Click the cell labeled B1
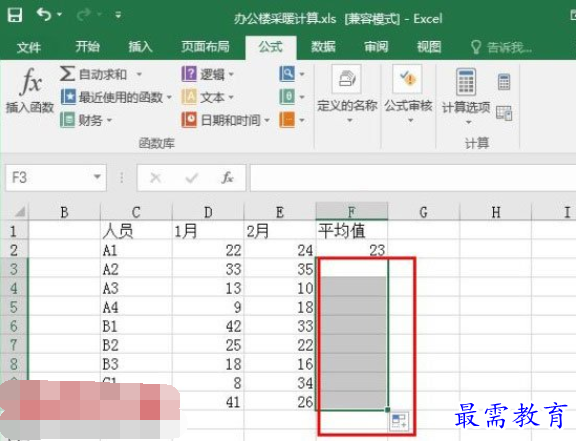 (136, 326)
